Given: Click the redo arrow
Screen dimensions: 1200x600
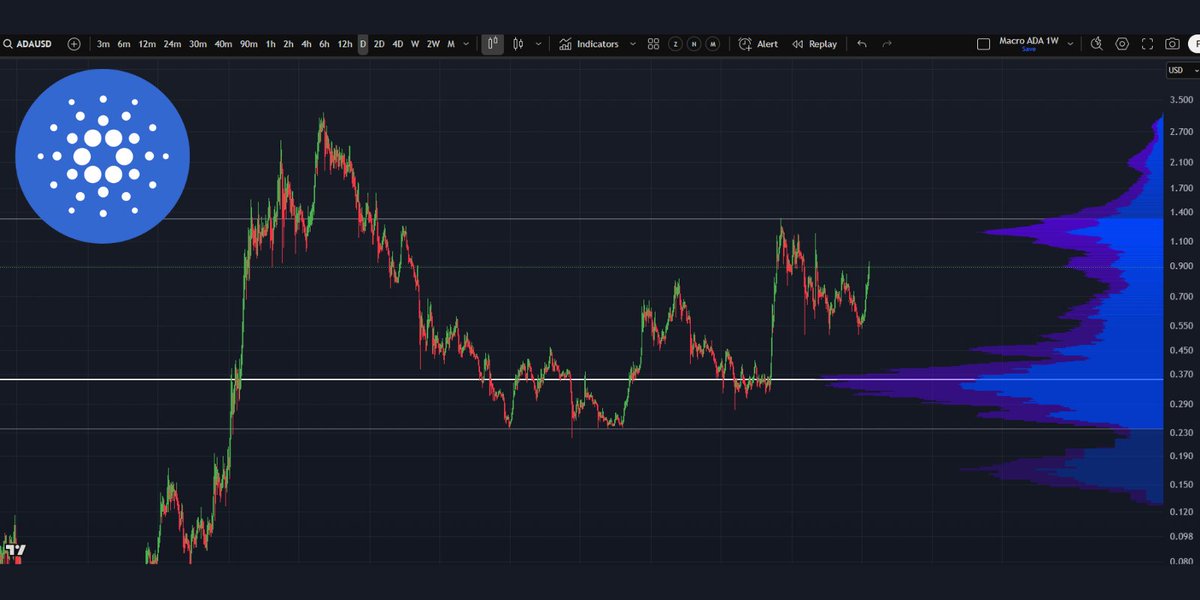Looking at the screenshot, I should [x=886, y=44].
